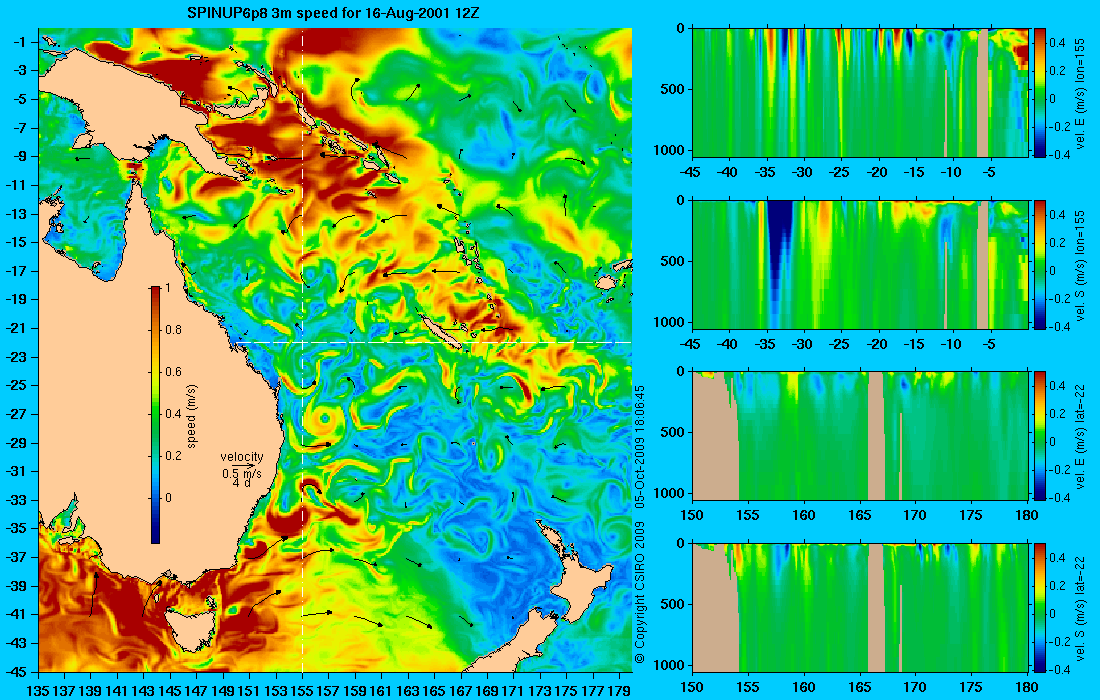This screenshot has height=700, width=1100.
Task: Click '135' on the map's longitude axis
Action: pos(37,691)
